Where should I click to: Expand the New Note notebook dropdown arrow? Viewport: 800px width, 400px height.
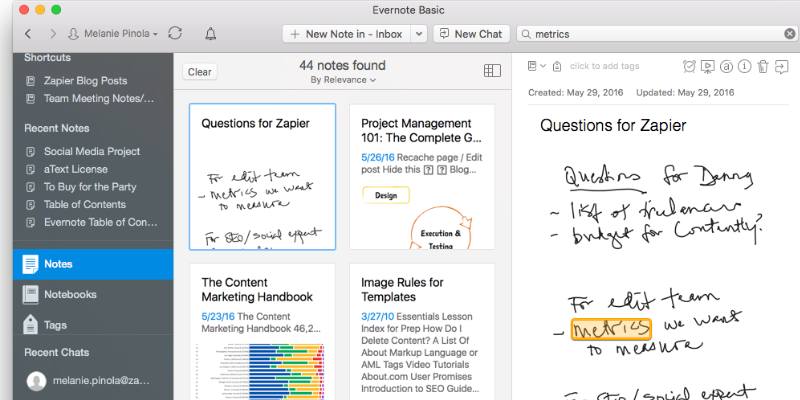click(x=418, y=34)
